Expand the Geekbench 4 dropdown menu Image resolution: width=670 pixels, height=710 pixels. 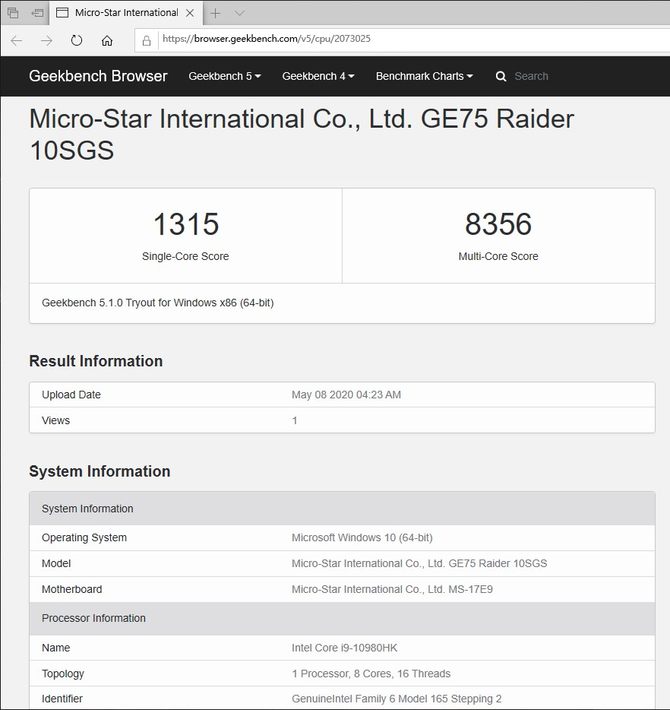coord(318,76)
